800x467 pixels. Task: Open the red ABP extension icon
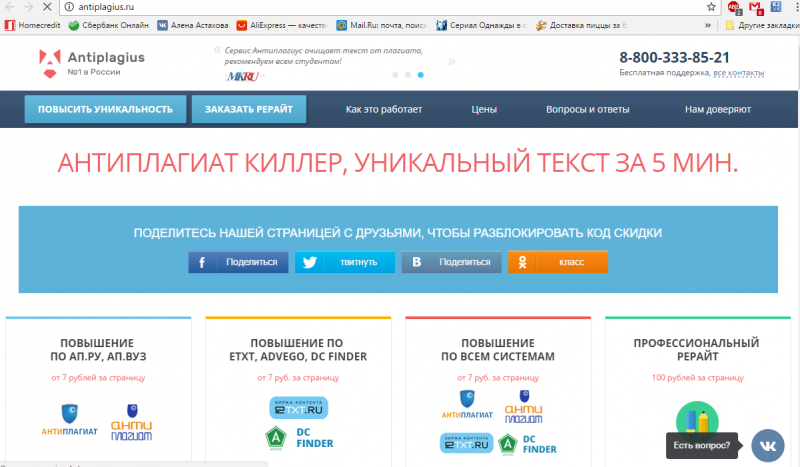point(734,7)
